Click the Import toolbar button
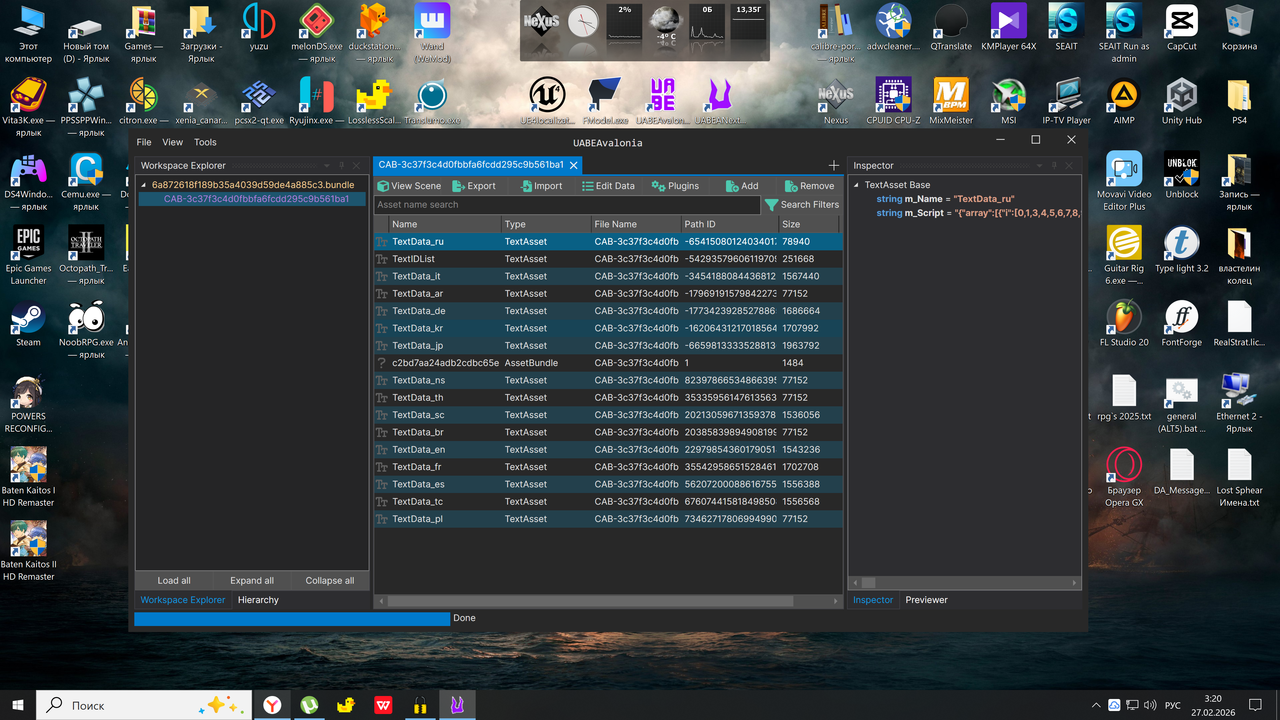 pos(541,186)
